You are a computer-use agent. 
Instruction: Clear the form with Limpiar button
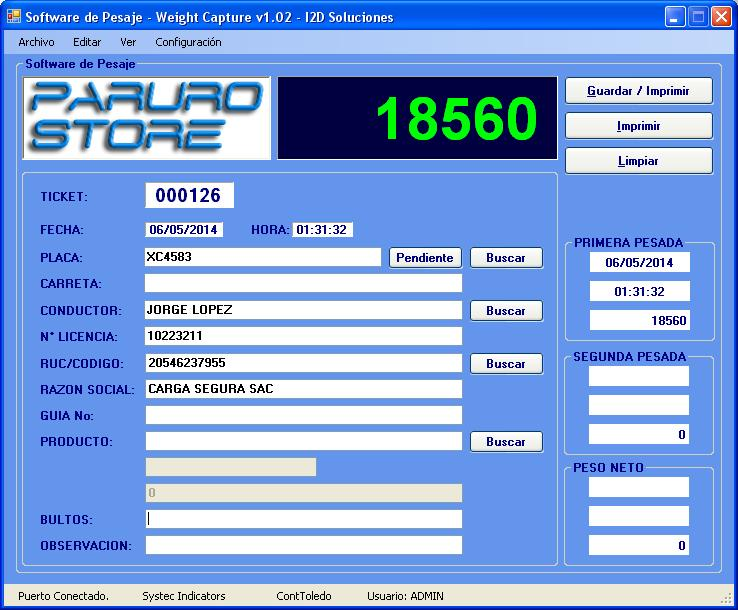coord(638,161)
